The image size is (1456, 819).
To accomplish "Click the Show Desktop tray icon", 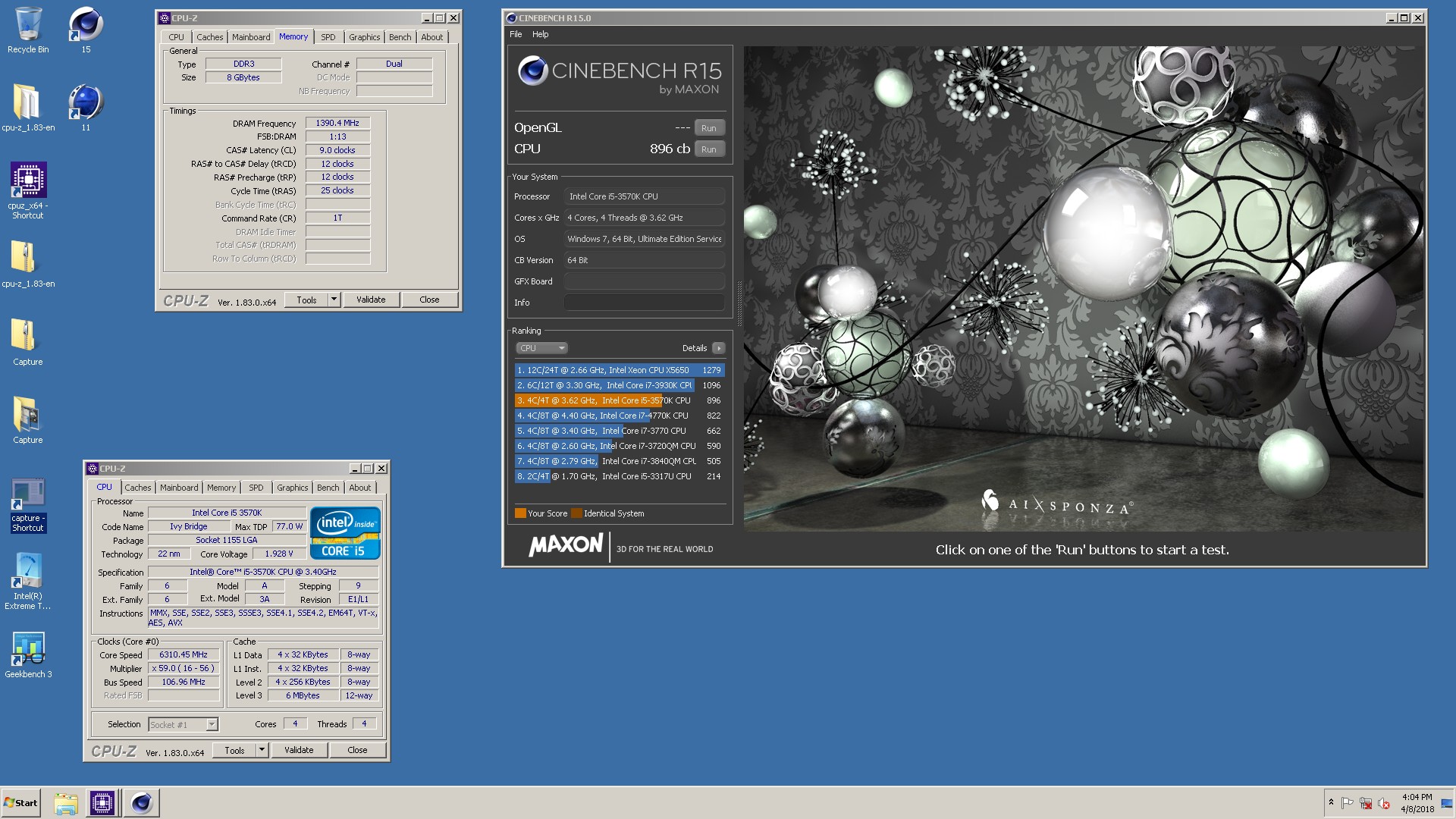I will (1446, 803).
